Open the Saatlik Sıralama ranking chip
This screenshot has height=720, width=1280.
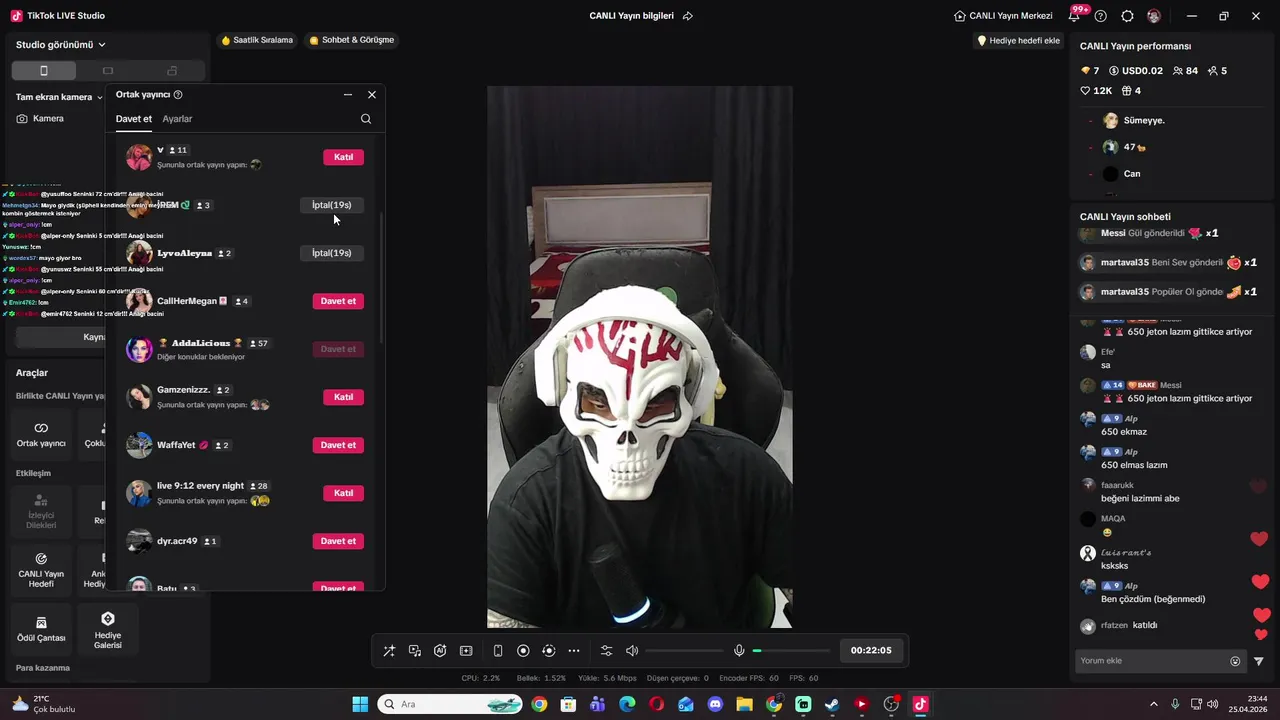tap(257, 40)
